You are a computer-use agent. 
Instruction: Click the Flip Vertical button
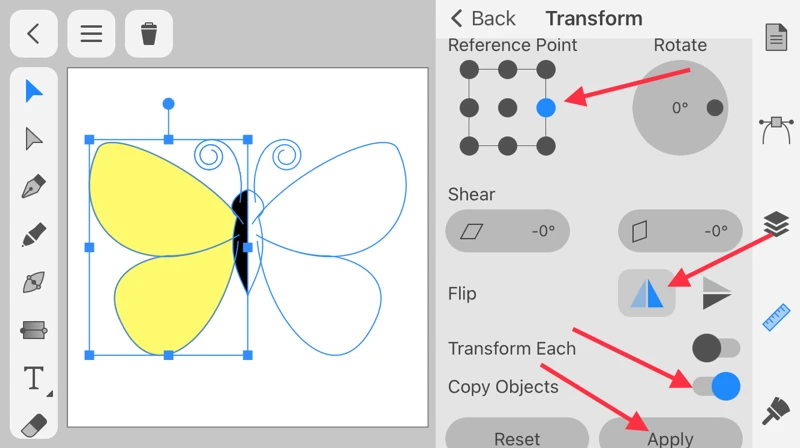[716, 293]
